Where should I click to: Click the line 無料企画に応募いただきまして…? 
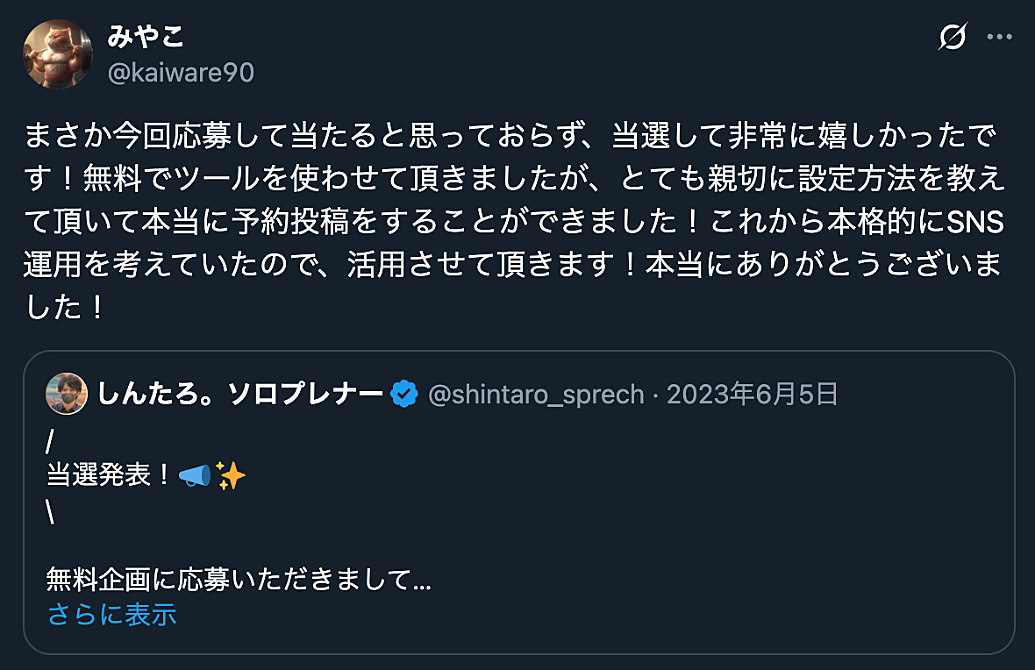click(x=238, y=579)
